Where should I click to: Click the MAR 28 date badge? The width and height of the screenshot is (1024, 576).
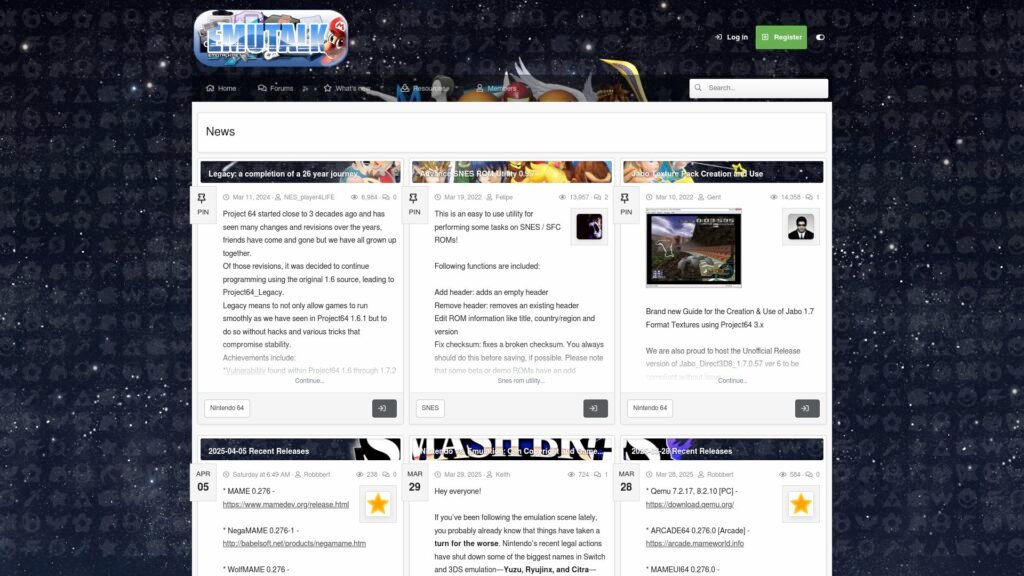tap(626, 481)
